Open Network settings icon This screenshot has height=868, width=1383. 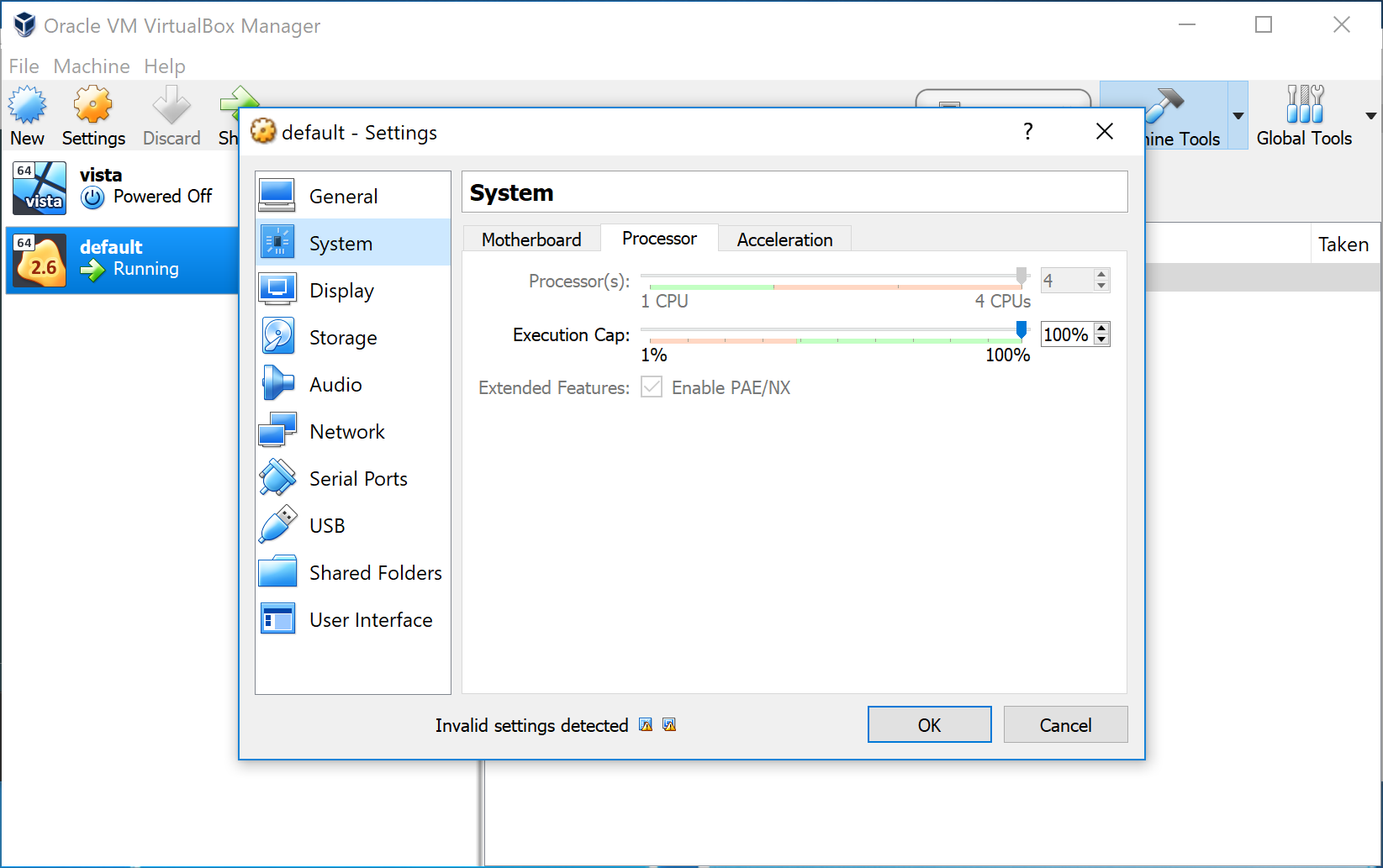coord(277,431)
